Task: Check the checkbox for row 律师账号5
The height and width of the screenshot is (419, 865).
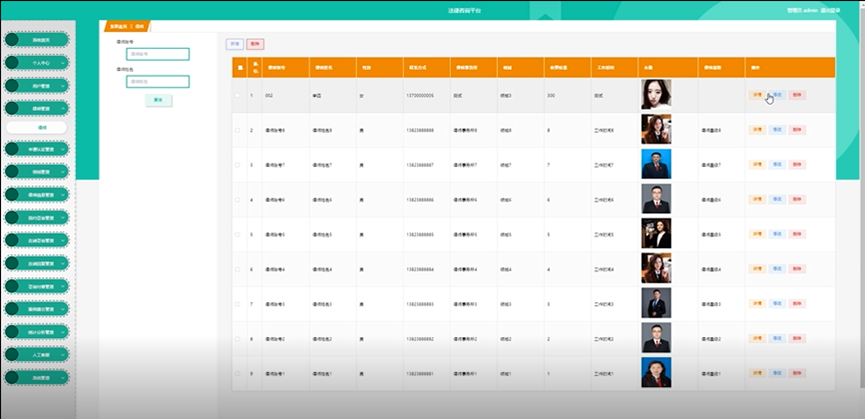Action: [238, 234]
